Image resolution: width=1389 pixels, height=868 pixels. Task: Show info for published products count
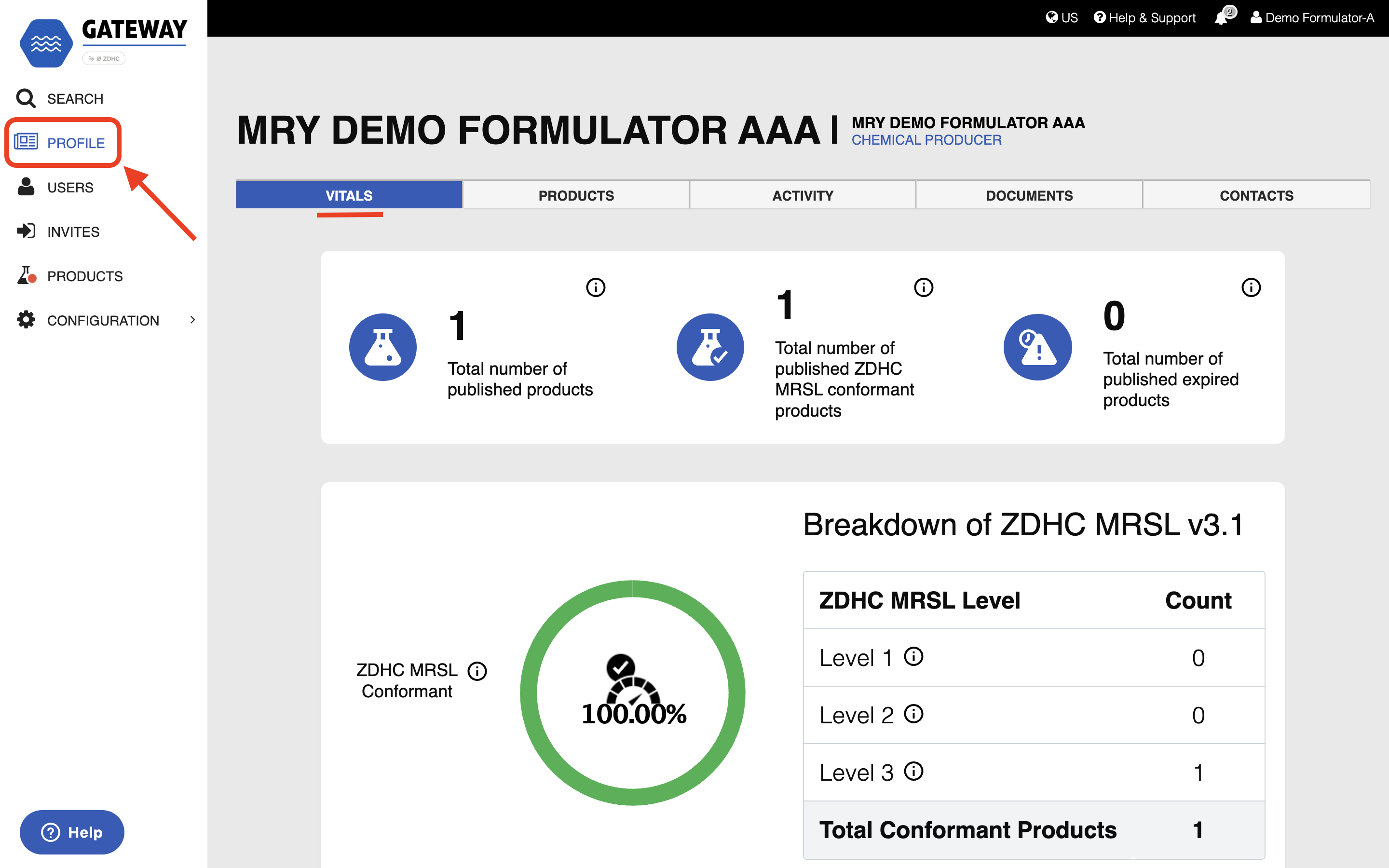coord(596,287)
